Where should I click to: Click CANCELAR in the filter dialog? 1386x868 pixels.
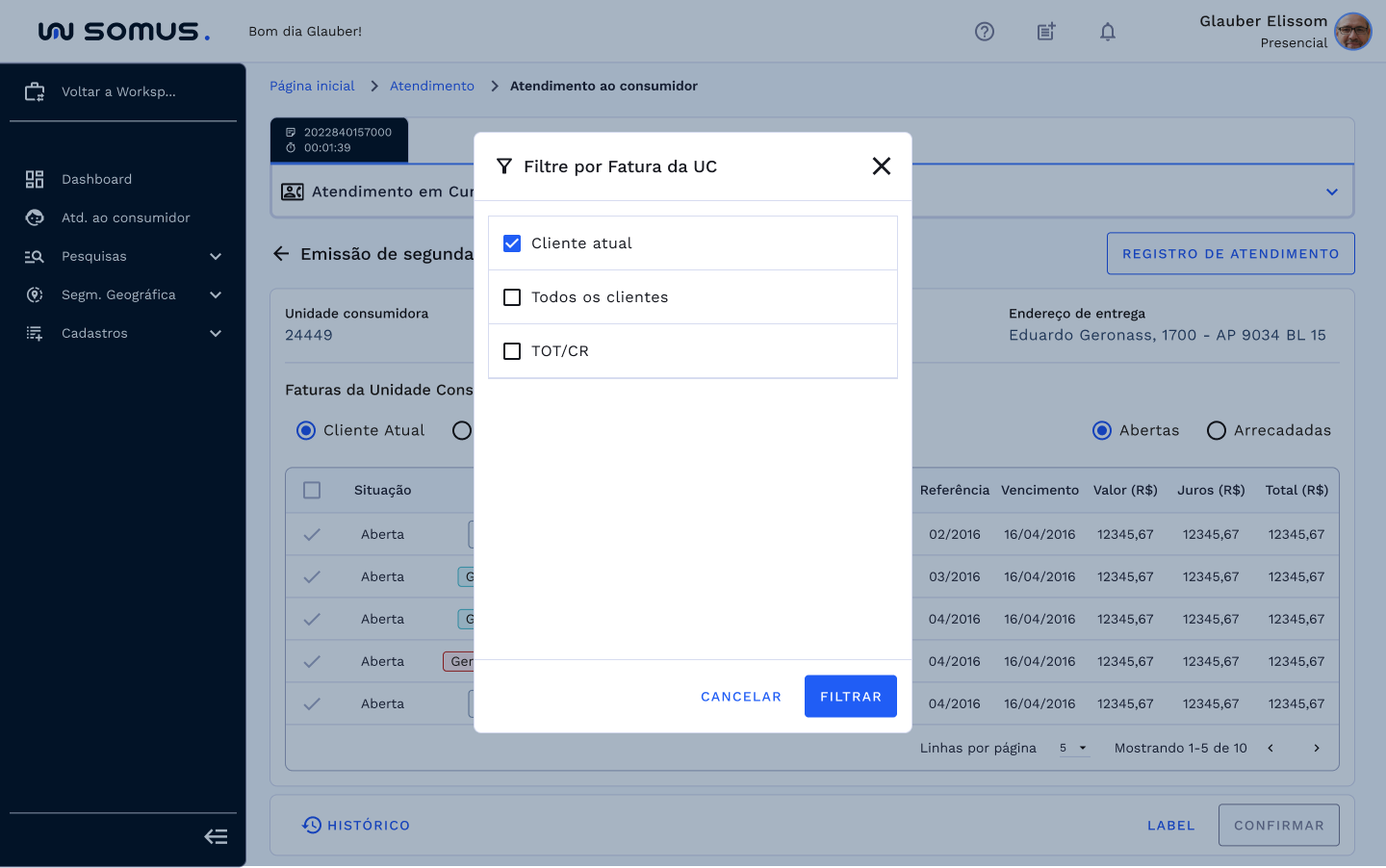click(x=740, y=697)
